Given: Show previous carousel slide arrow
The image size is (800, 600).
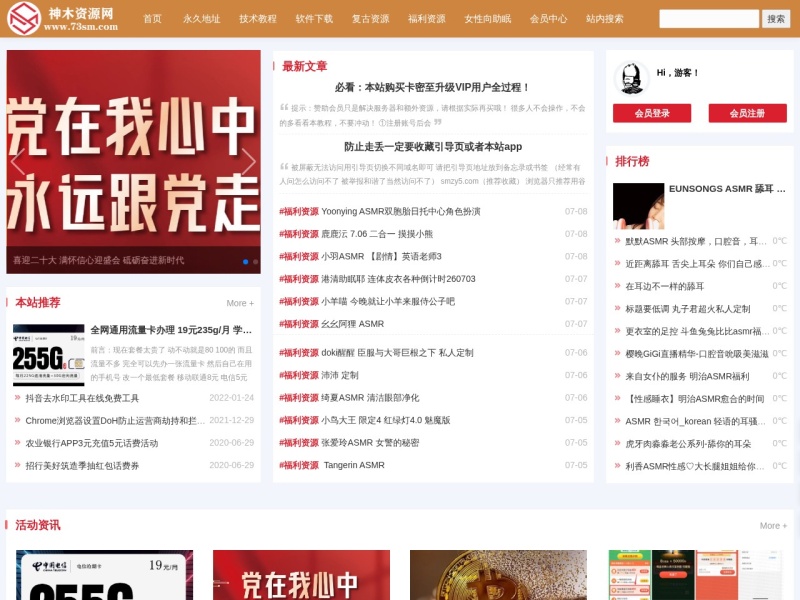Looking at the screenshot, I should 18,162.
